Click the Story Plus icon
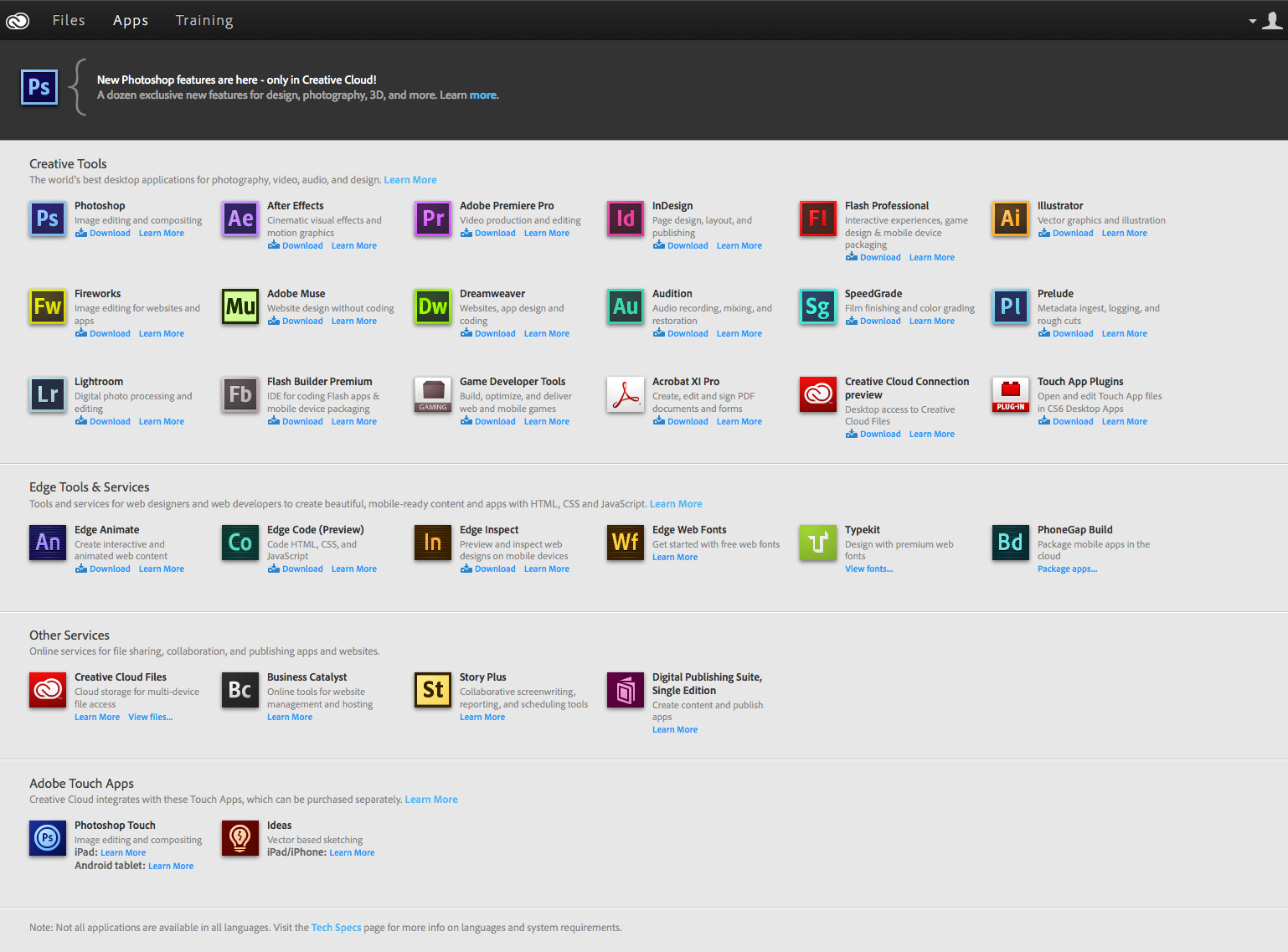 (x=433, y=690)
